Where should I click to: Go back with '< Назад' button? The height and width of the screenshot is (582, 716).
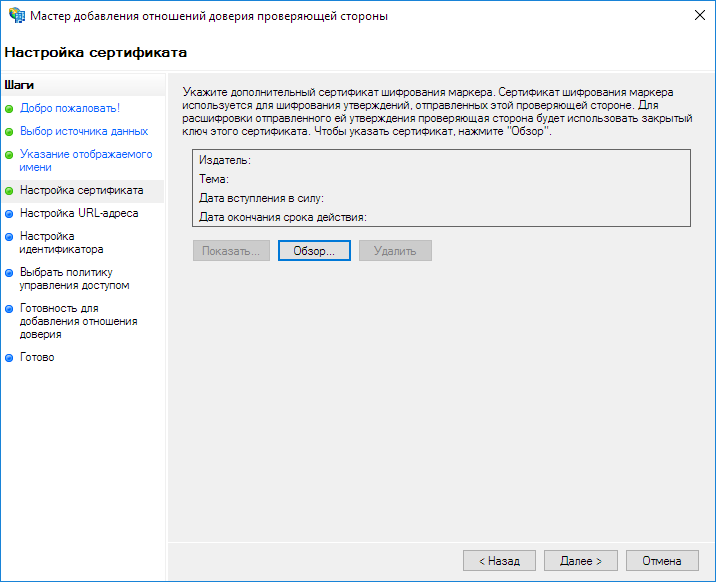pyautogui.click(x=499, y=561)
